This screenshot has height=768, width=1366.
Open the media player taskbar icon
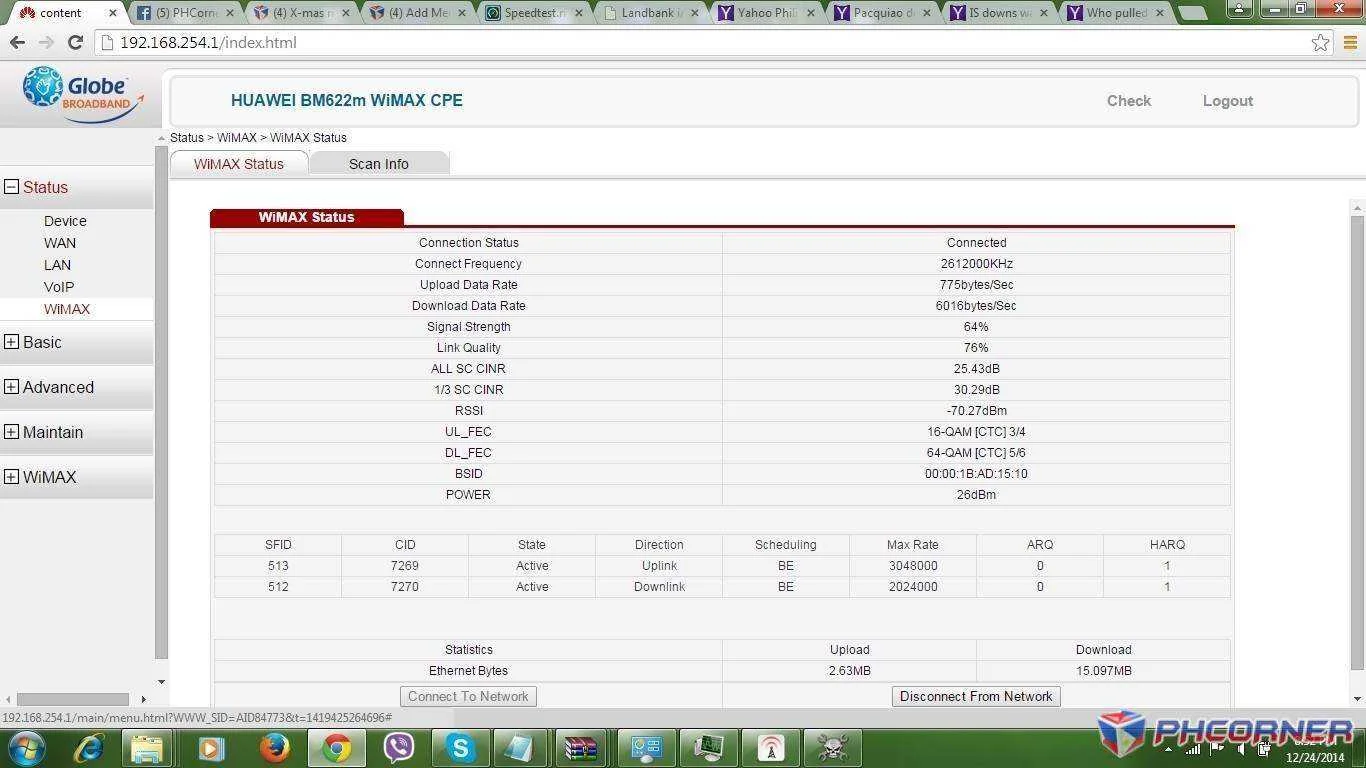click(x=211, y=748)
